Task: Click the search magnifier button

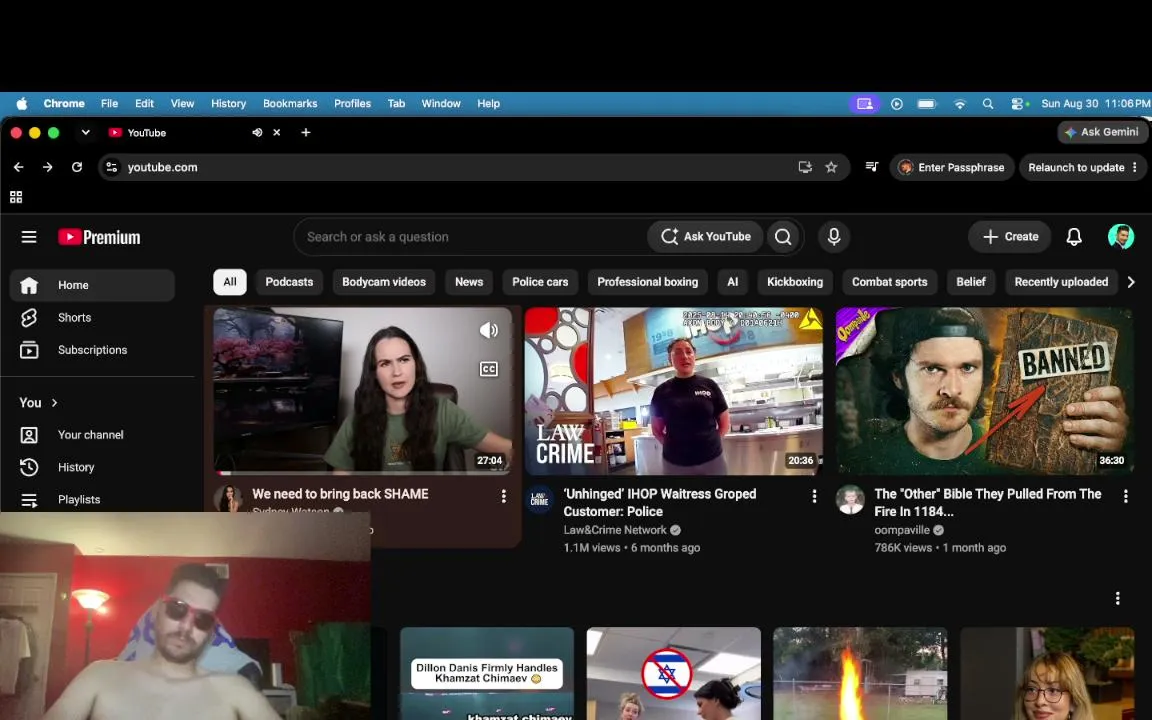Action: click(783, 237)
